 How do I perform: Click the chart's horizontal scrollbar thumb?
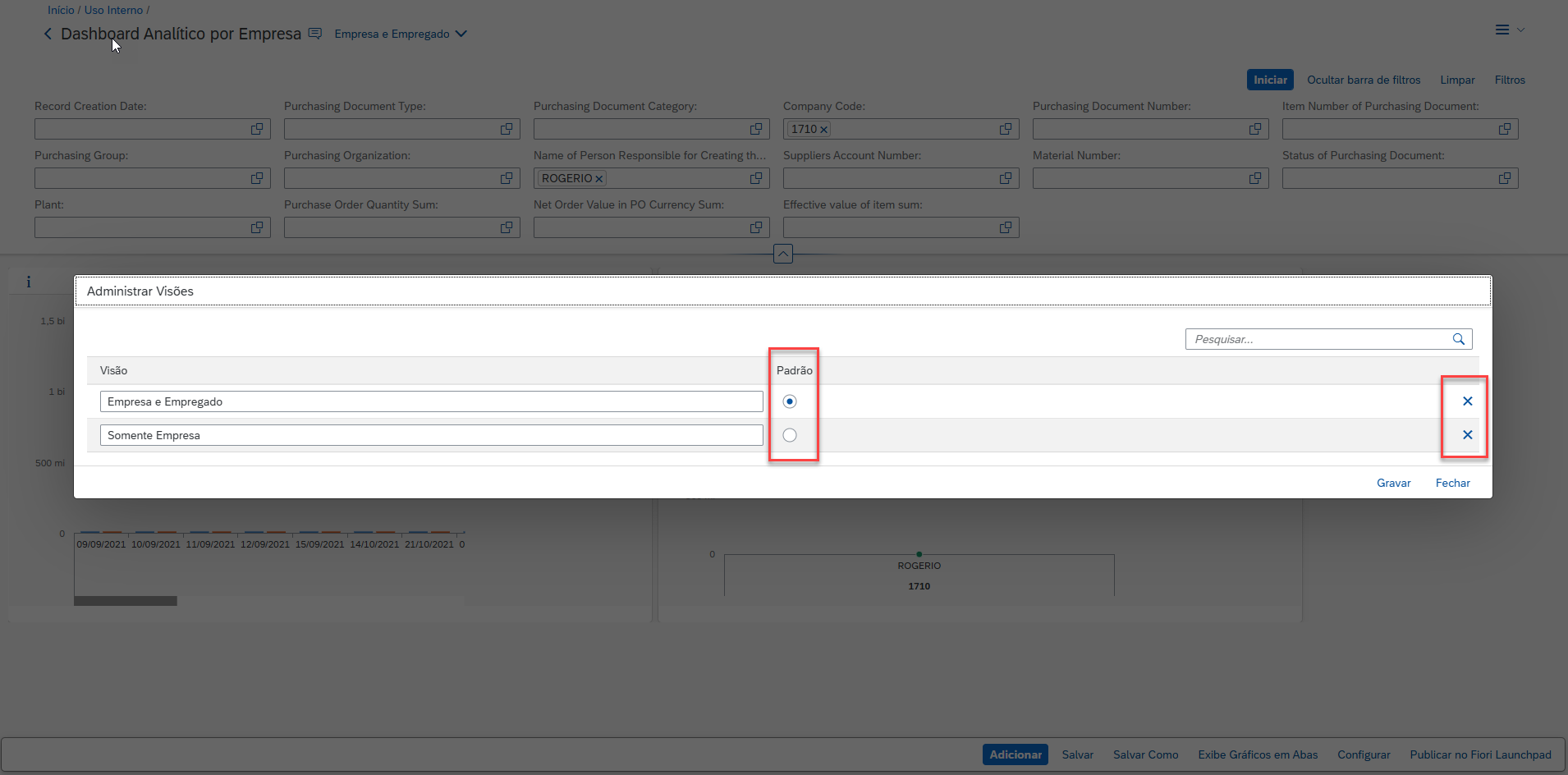[126, 601]
